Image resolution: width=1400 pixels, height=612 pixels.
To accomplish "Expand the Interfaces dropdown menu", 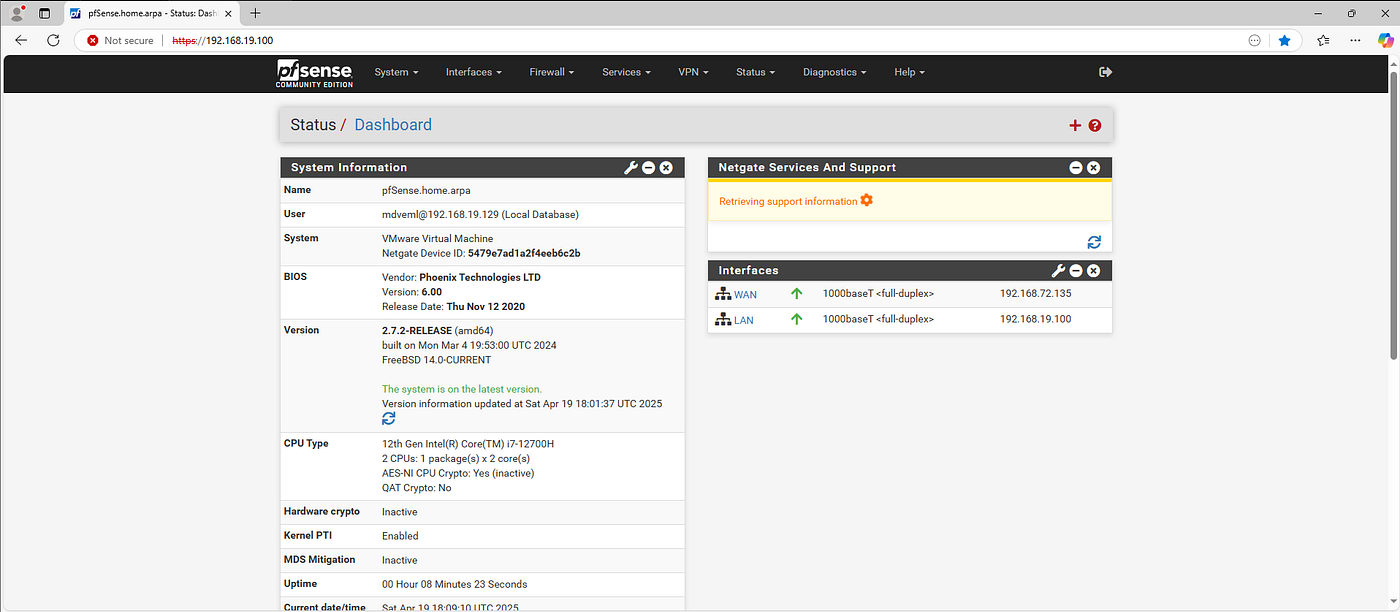I will point(474,72).
